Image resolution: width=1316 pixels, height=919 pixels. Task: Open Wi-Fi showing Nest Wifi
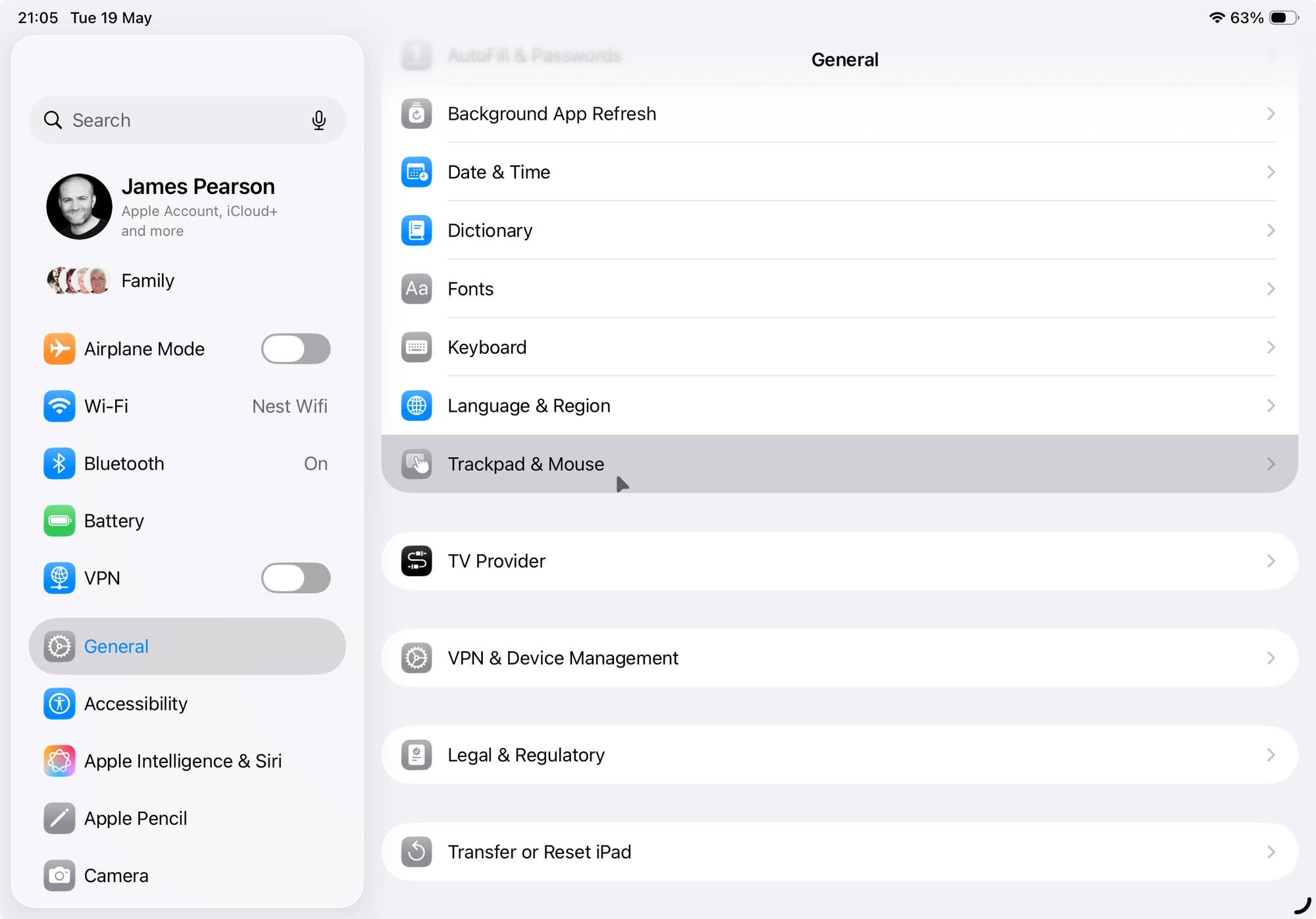[187, 406]
